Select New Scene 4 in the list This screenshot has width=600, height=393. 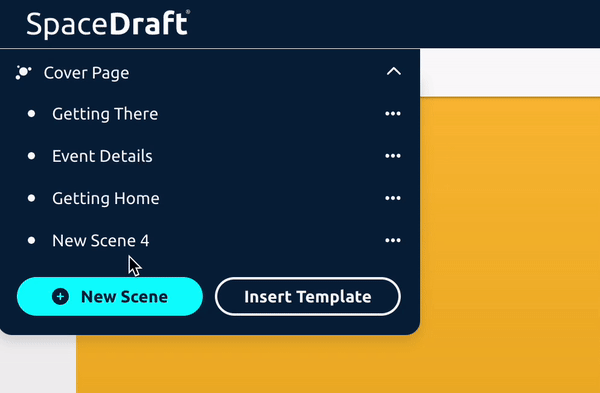coord(101,241)
